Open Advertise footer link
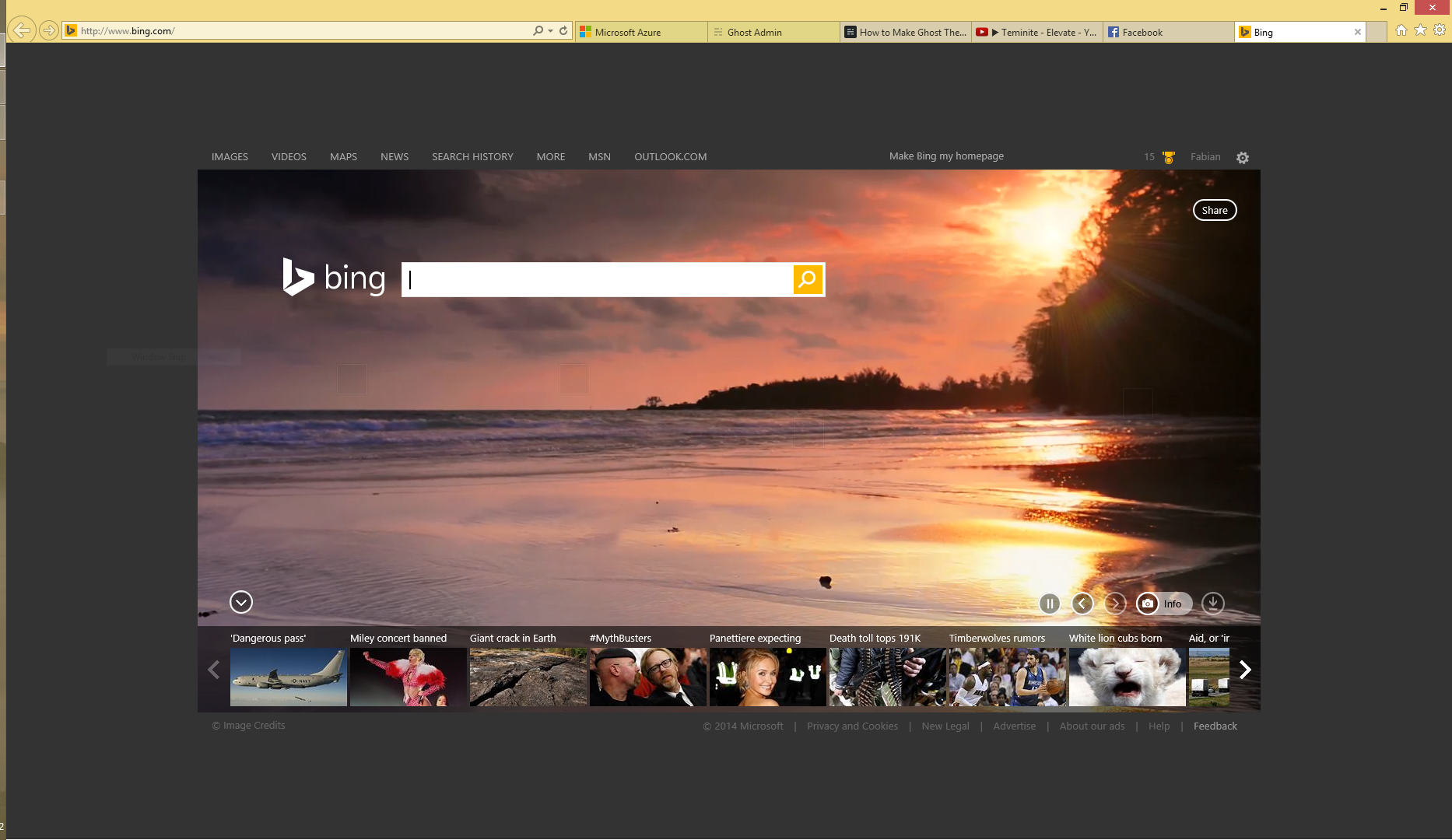This screenshot has width=1452, height=840. pyautogui.click(x=1014, y=726)
